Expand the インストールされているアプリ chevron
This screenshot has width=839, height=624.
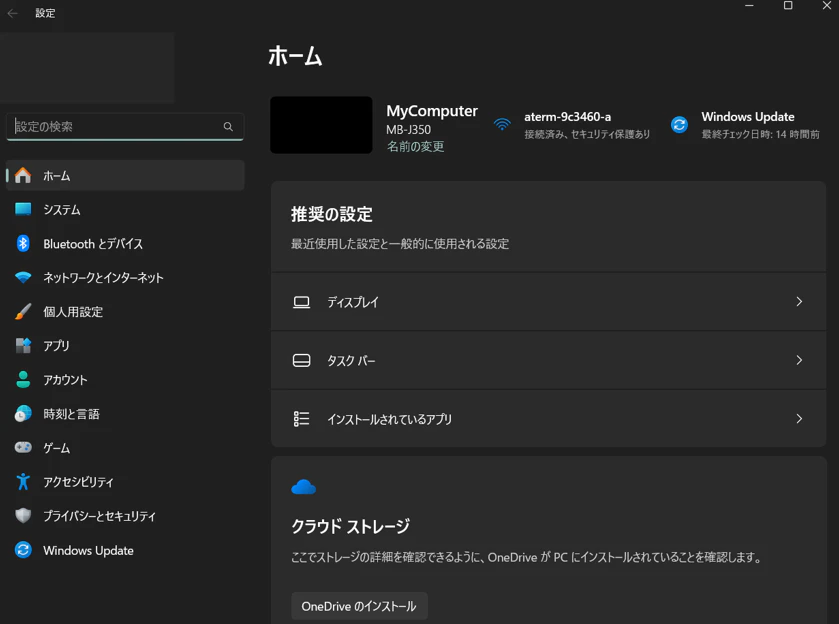coord(799,418)
